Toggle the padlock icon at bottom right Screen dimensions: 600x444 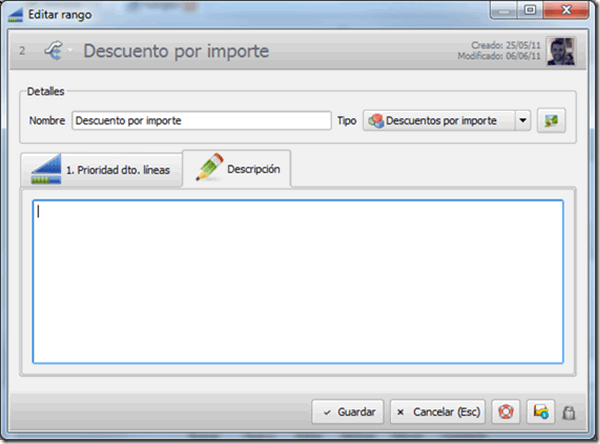[x=569, y=413]
